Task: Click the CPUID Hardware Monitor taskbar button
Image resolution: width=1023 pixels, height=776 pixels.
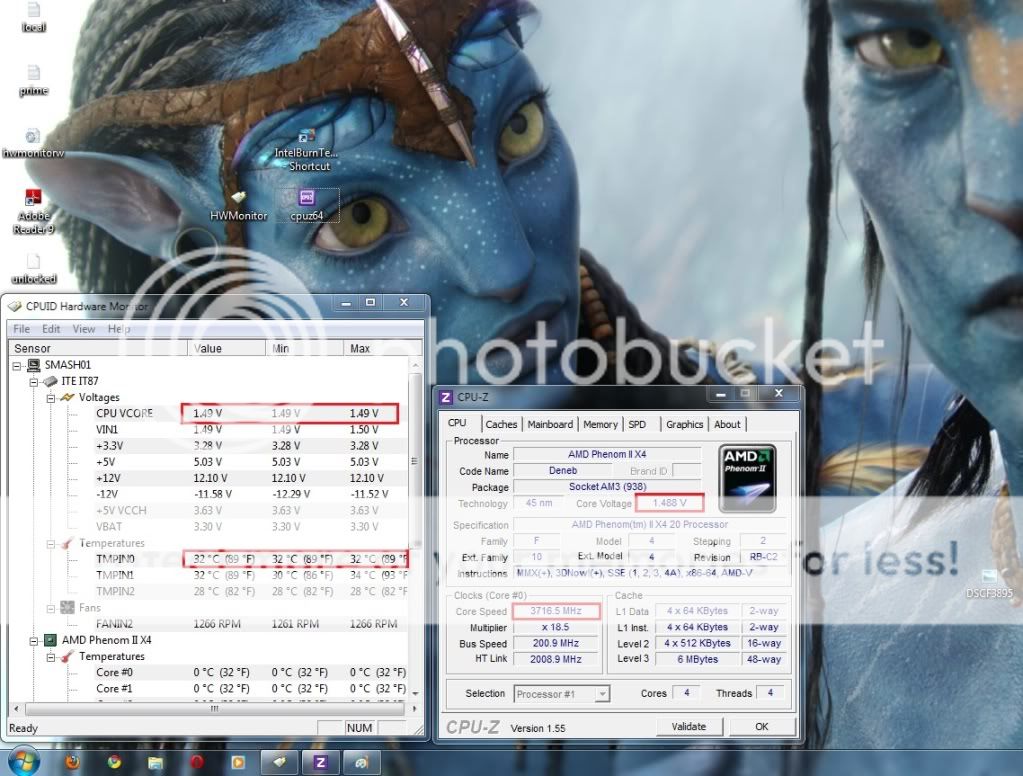Action: pos(279,762)
